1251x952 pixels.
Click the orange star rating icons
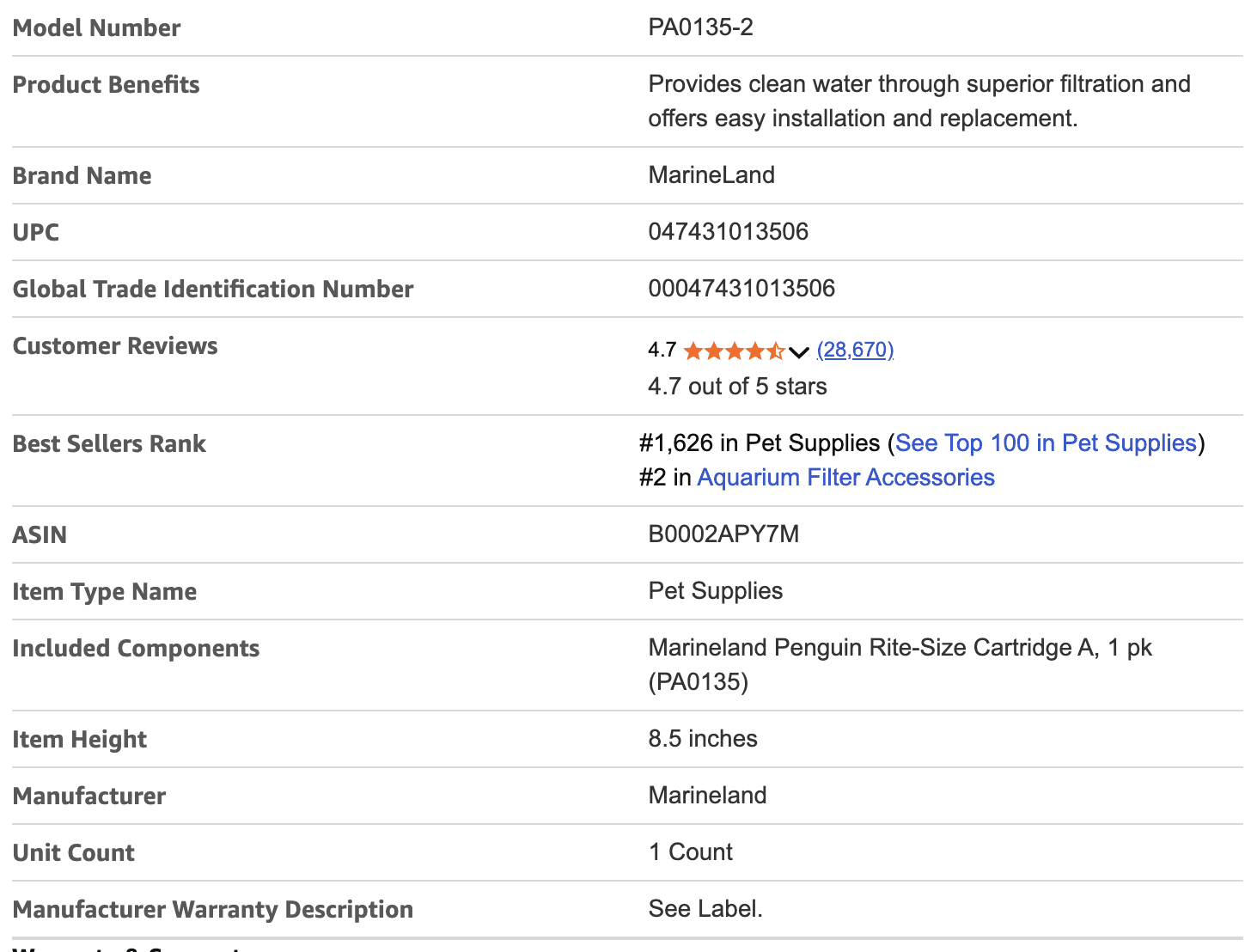coord(734,351)
